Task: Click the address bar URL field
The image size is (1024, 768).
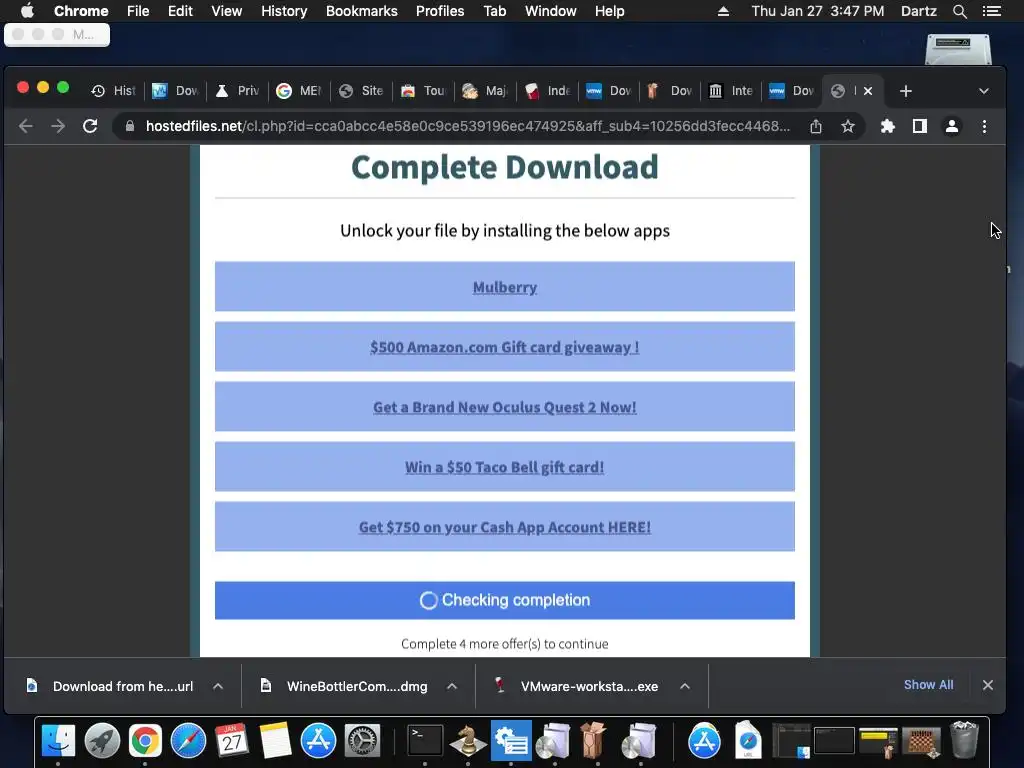Action: coord(467,126)
